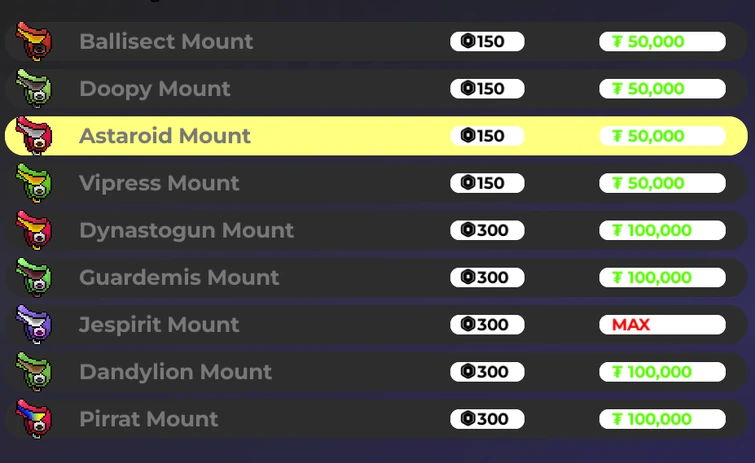The image size is (755, 463).
Task: Click the Dandylion Mount saddle icon
Action: [35, 371]
